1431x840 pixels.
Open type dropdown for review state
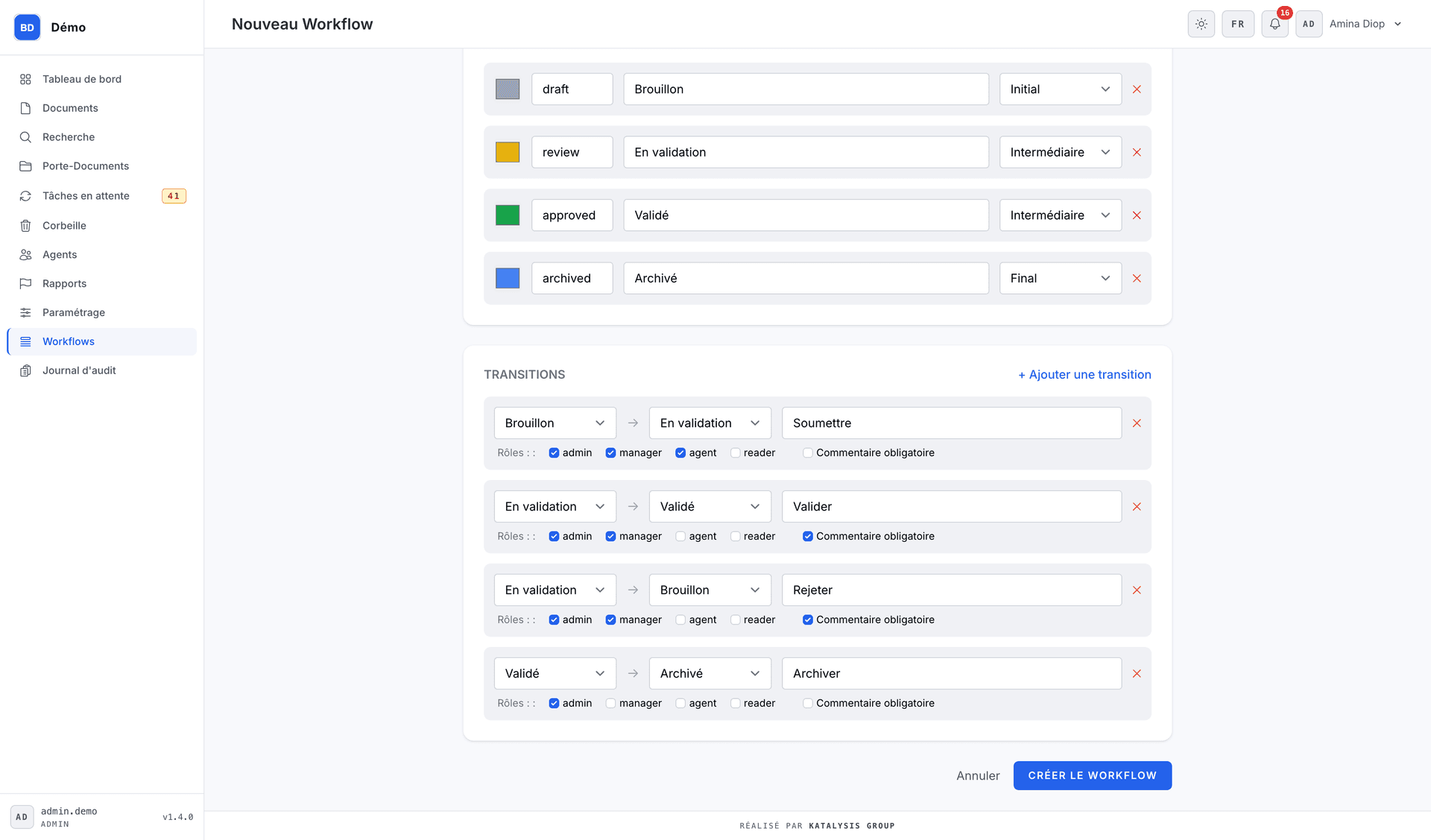click(1060, 152)
